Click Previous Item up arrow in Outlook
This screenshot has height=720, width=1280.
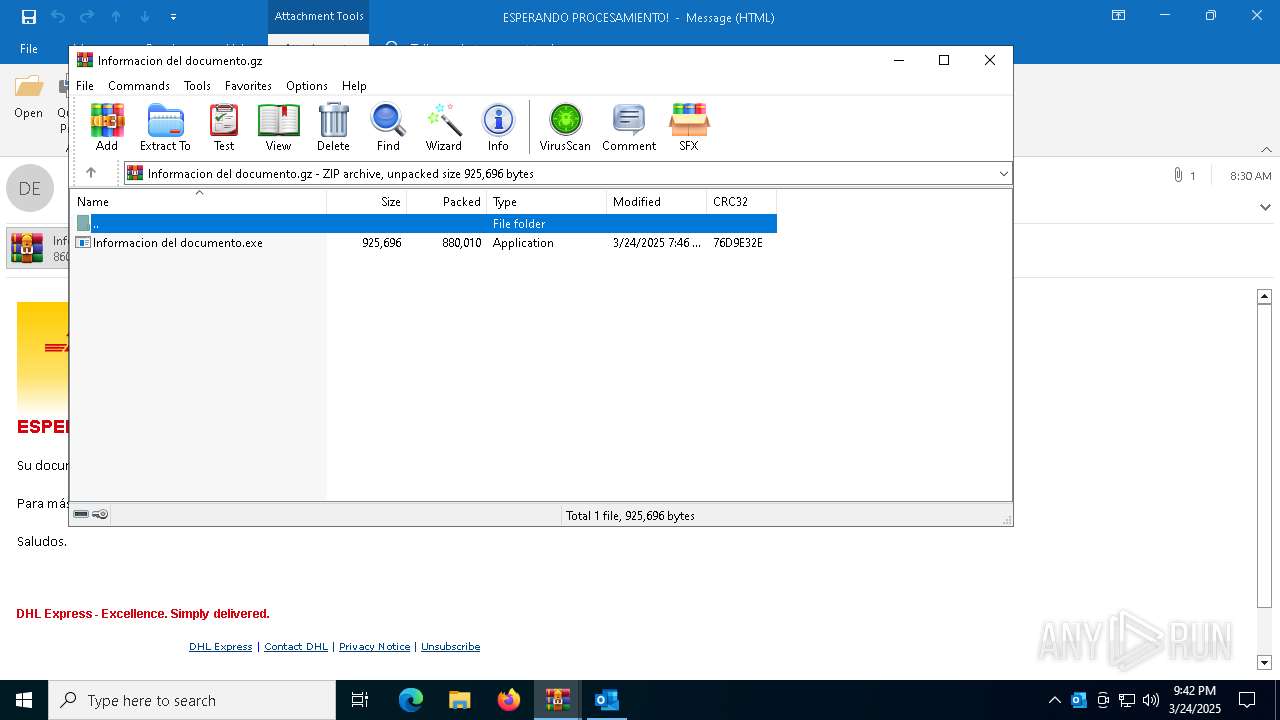(x=116, y=17)
